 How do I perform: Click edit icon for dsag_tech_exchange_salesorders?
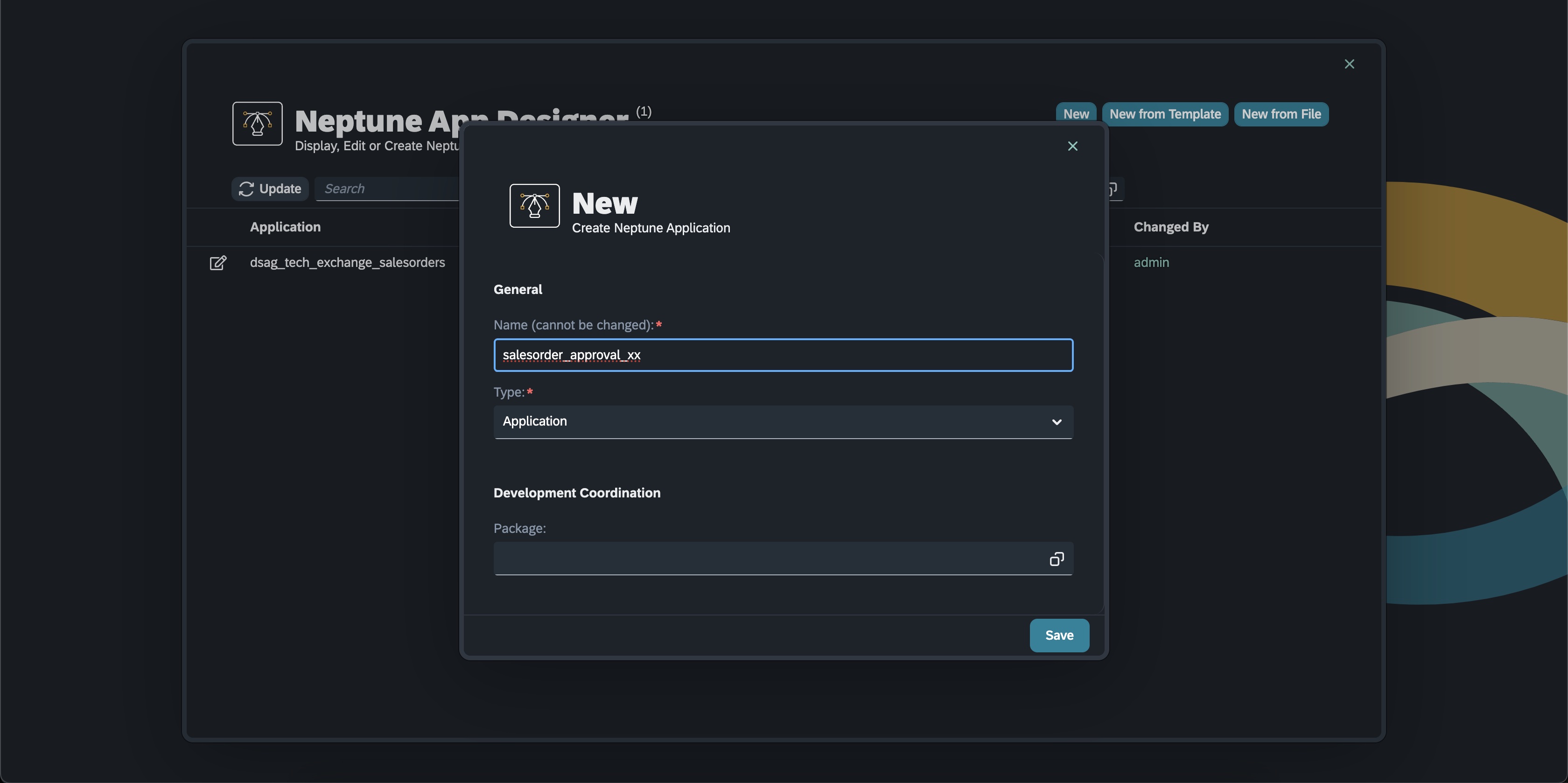point(218,262)
